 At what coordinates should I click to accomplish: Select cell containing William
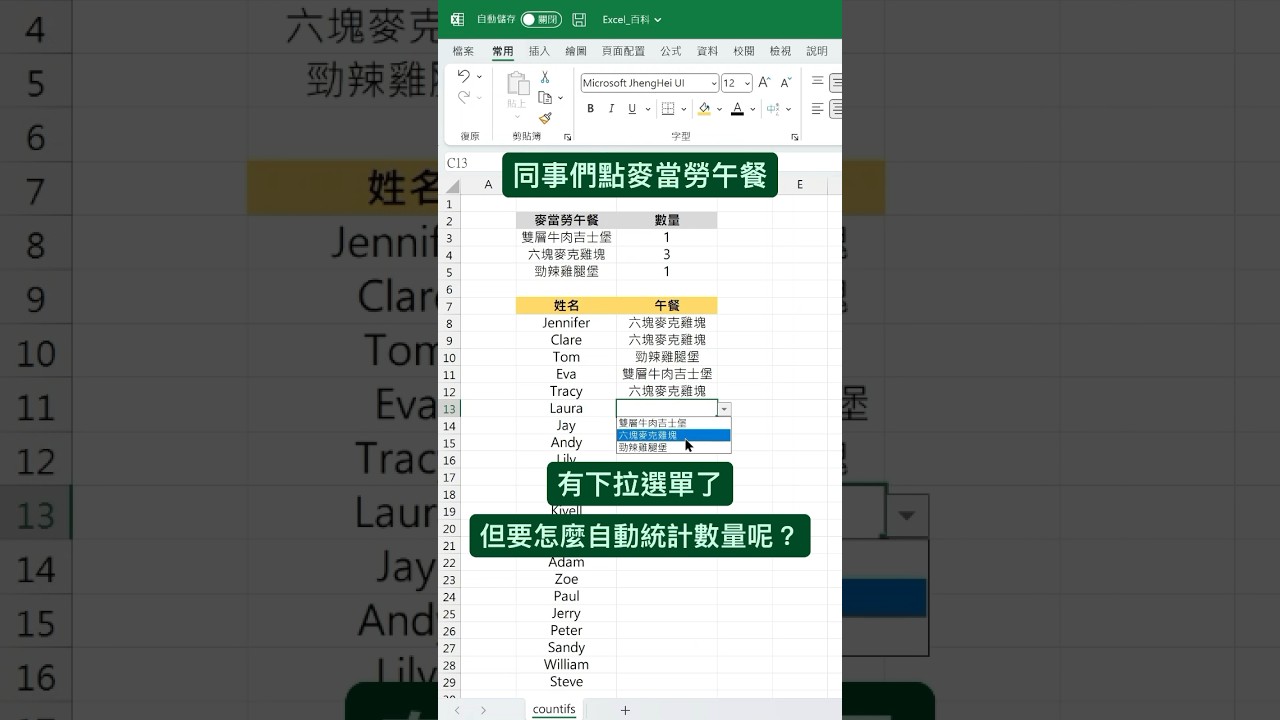566,665
